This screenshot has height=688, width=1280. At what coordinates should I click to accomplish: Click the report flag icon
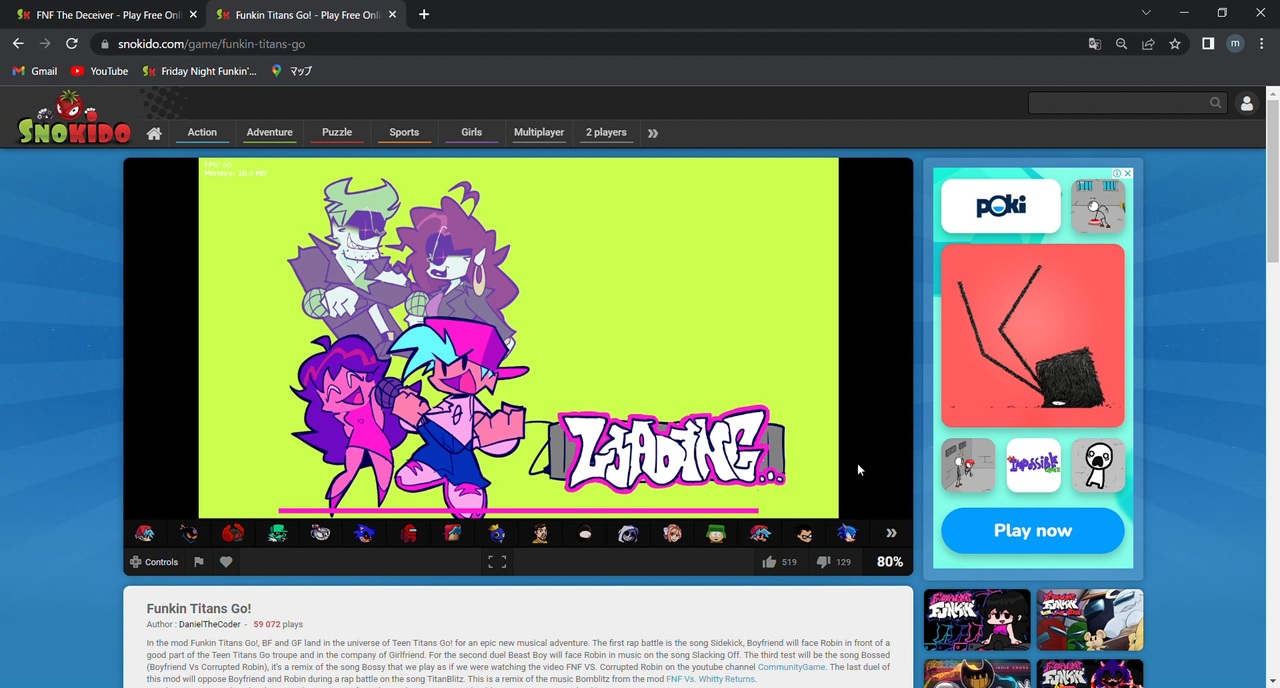click(x=199, y=562)
